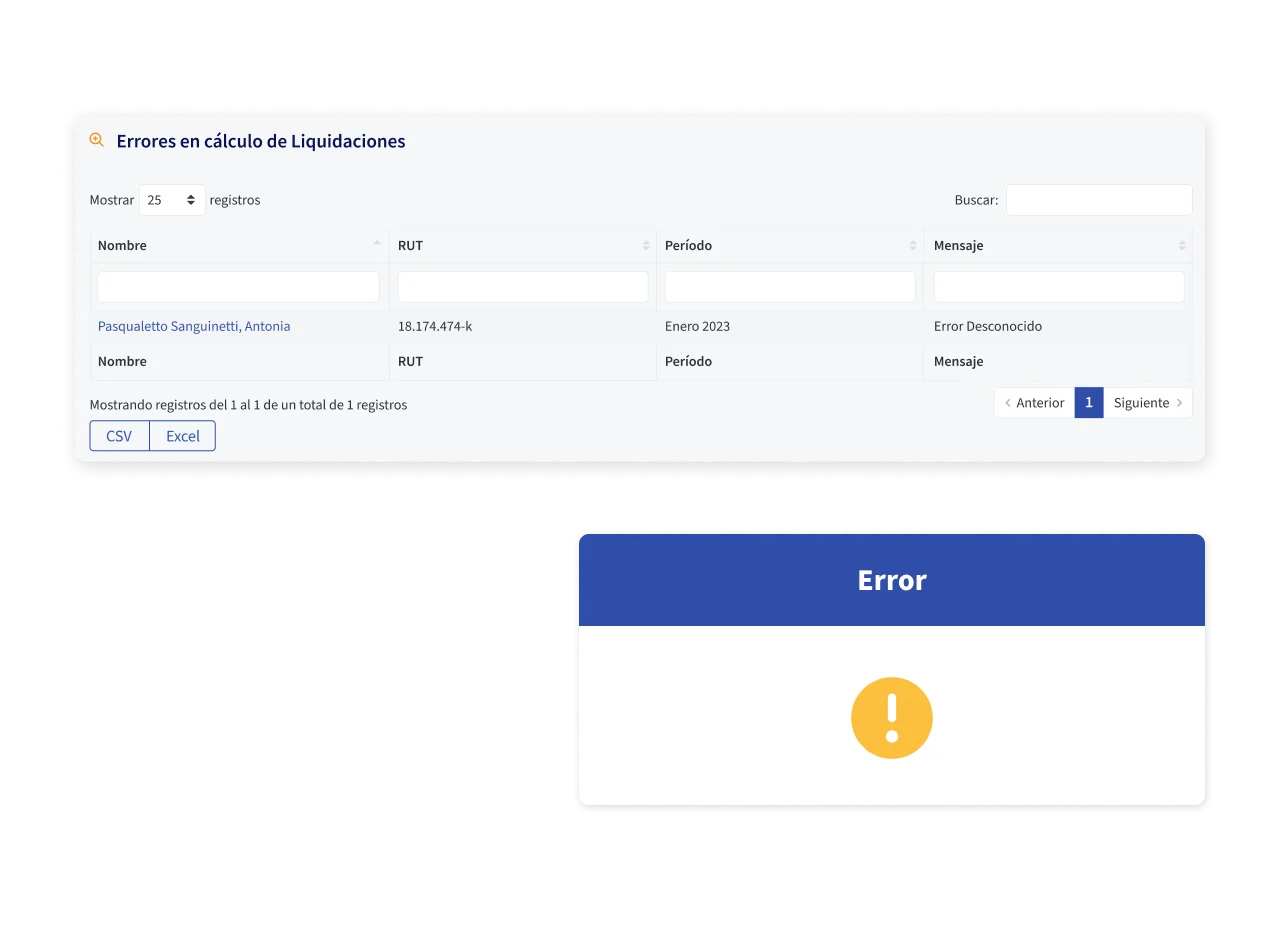Screen dimensions: 1280x925
Task: Select the Enero 2023 period cell
Action: tap(697, 326)
